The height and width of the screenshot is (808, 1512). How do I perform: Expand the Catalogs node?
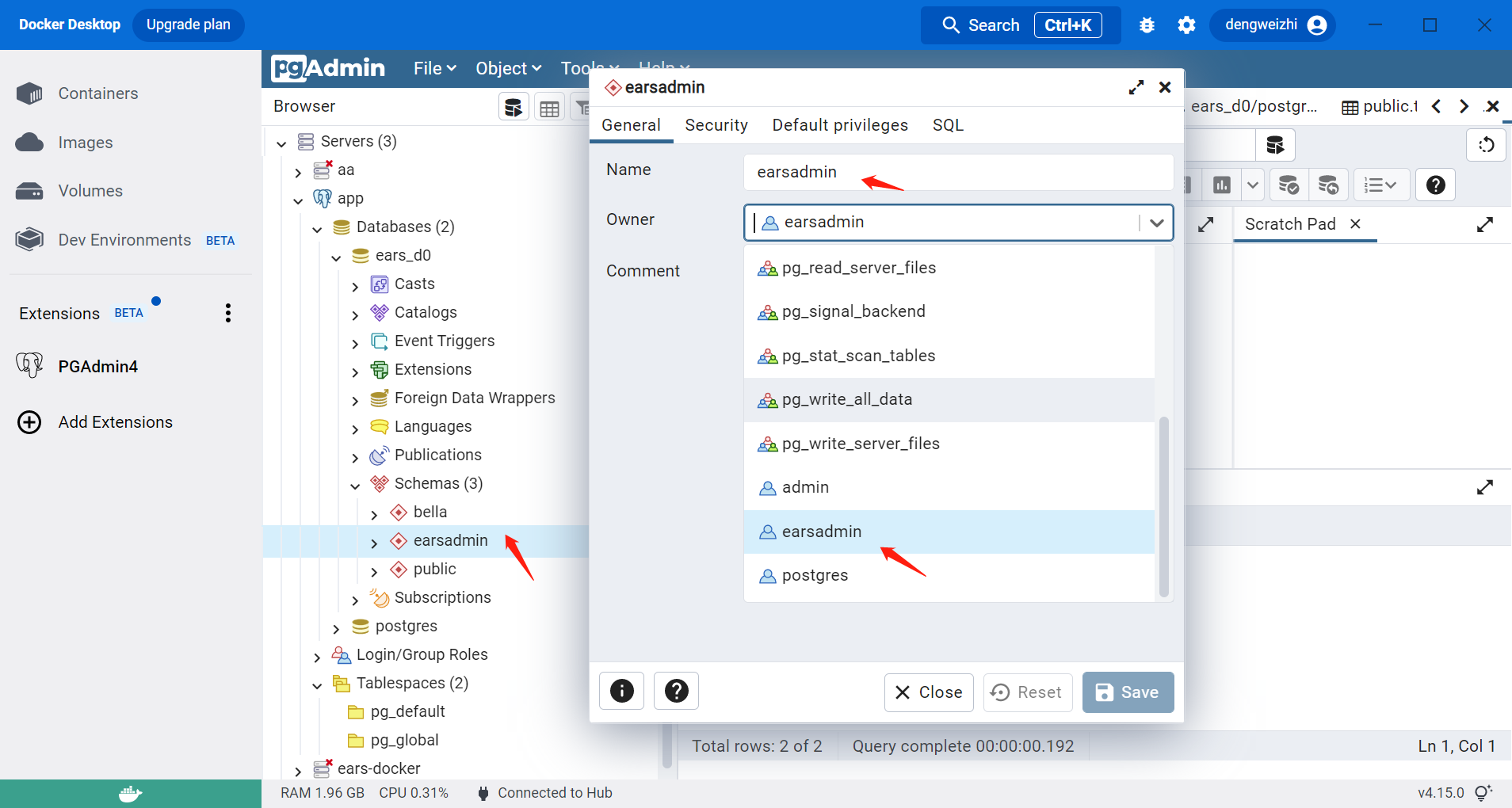pos(355,314)
